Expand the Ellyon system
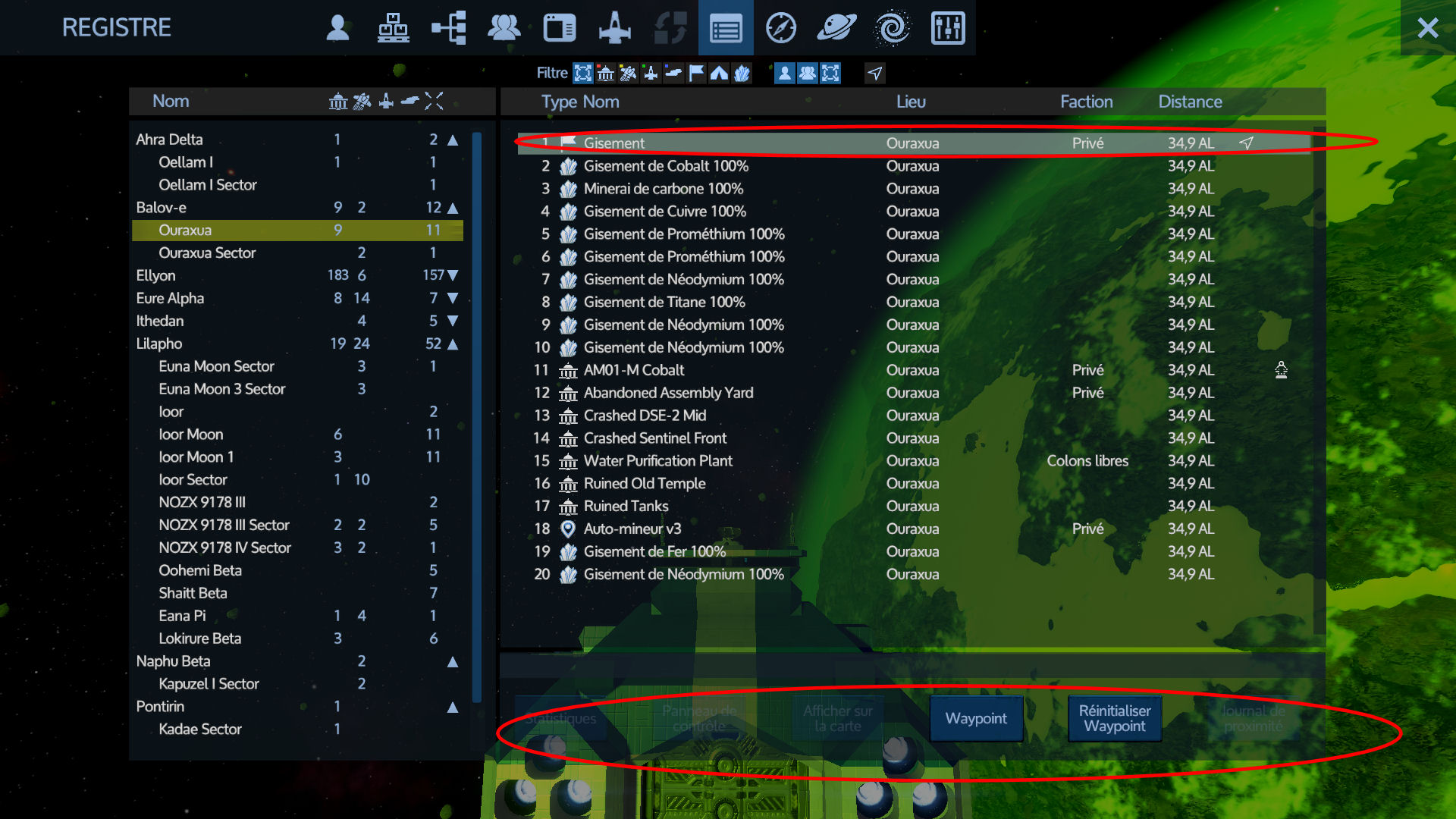This screenshot has height=819, width=1456. coord(453,275)
